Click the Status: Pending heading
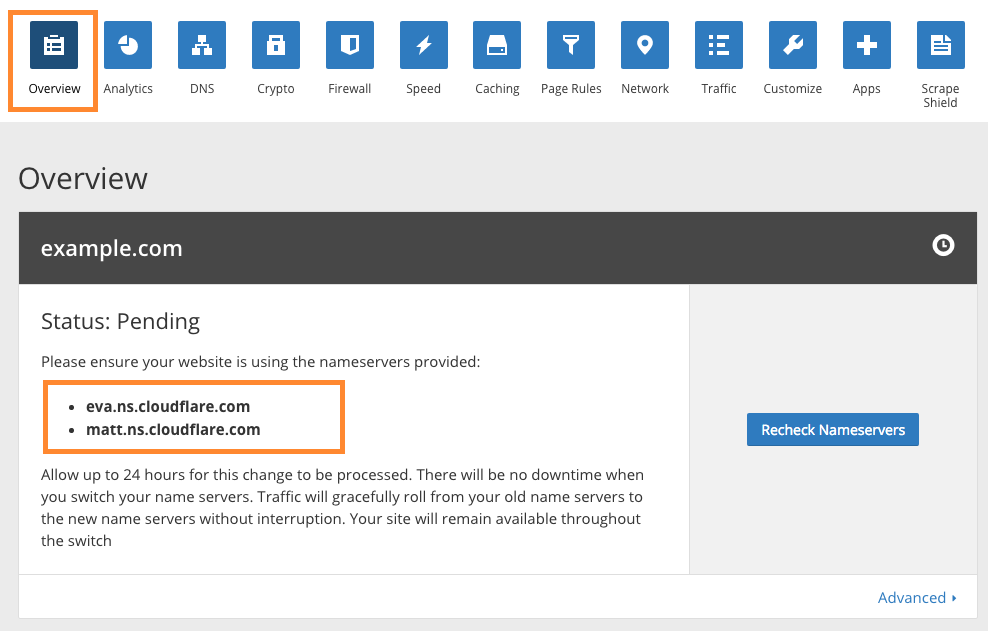 click(x=120, y=321)
